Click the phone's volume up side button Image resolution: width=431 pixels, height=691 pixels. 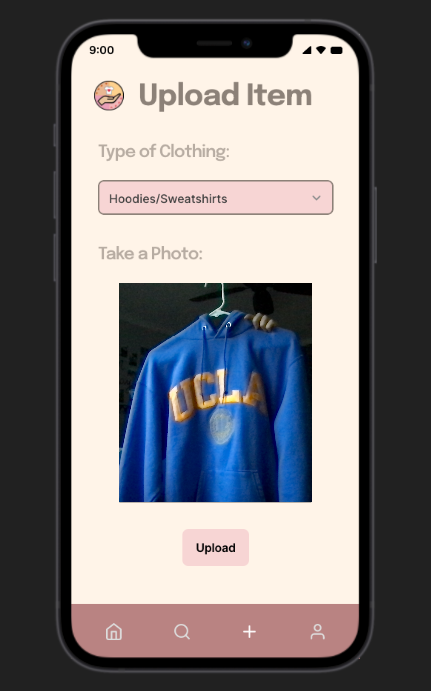pos(55,195)
